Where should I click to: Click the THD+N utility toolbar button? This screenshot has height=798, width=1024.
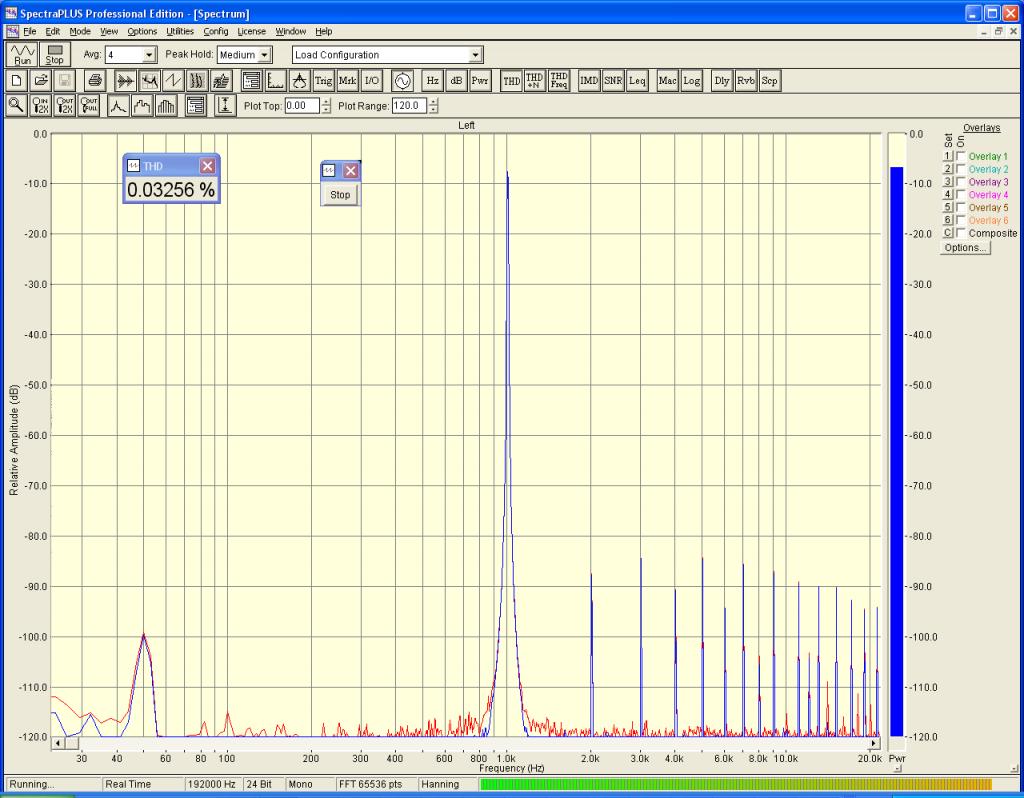pyautogui.click(x=535, y=80)
